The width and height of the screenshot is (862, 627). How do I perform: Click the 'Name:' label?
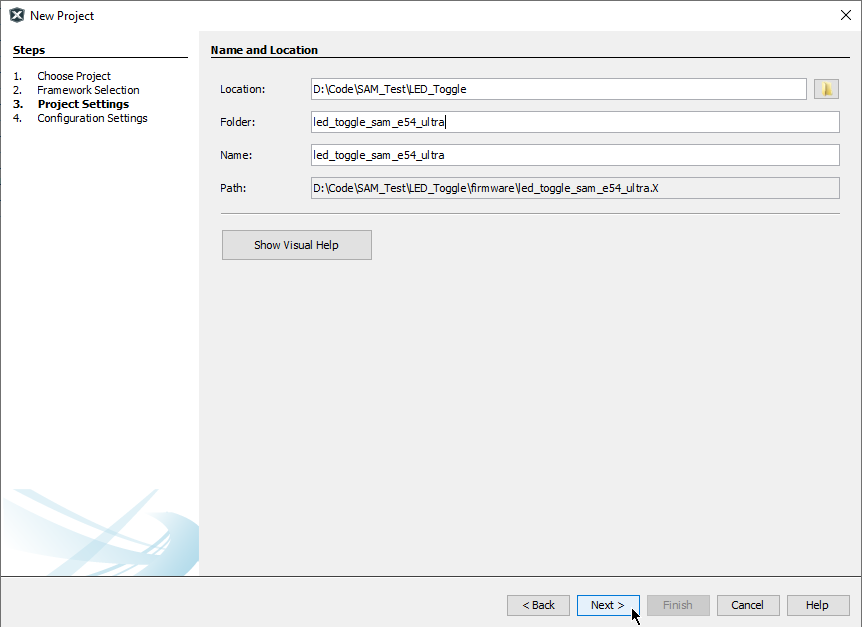pyautogui.click(x=236, y=155)
